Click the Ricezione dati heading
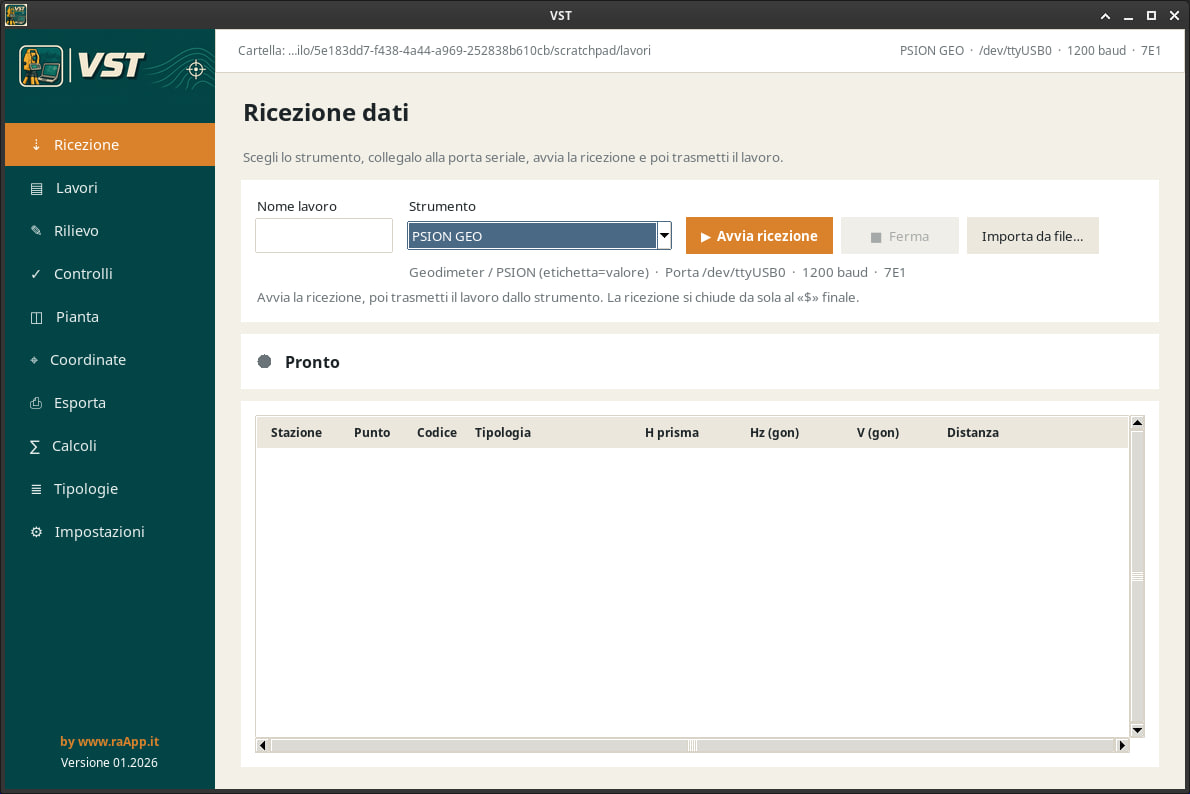The width and height of the screenshot is (1190, 794). coord(326,112)
